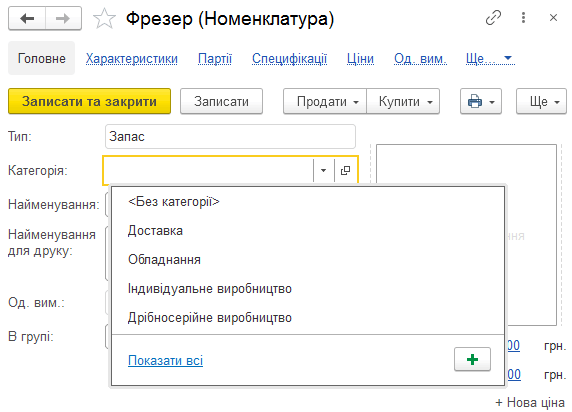Add a new category with green plus
Screen dimensions: 572x412
pyautogui.click(x=472, y=359)
